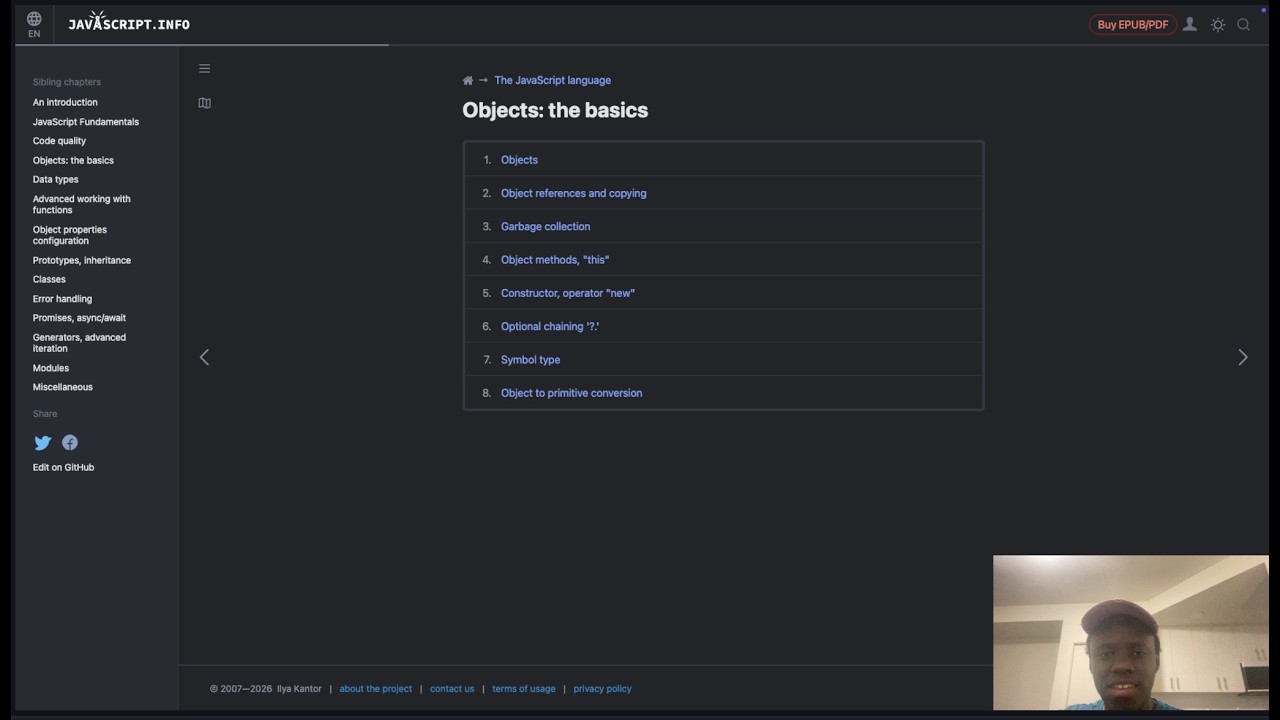Select Classes in sidebar
This screenshot has height=720, width=1280.
coord(49,279)
